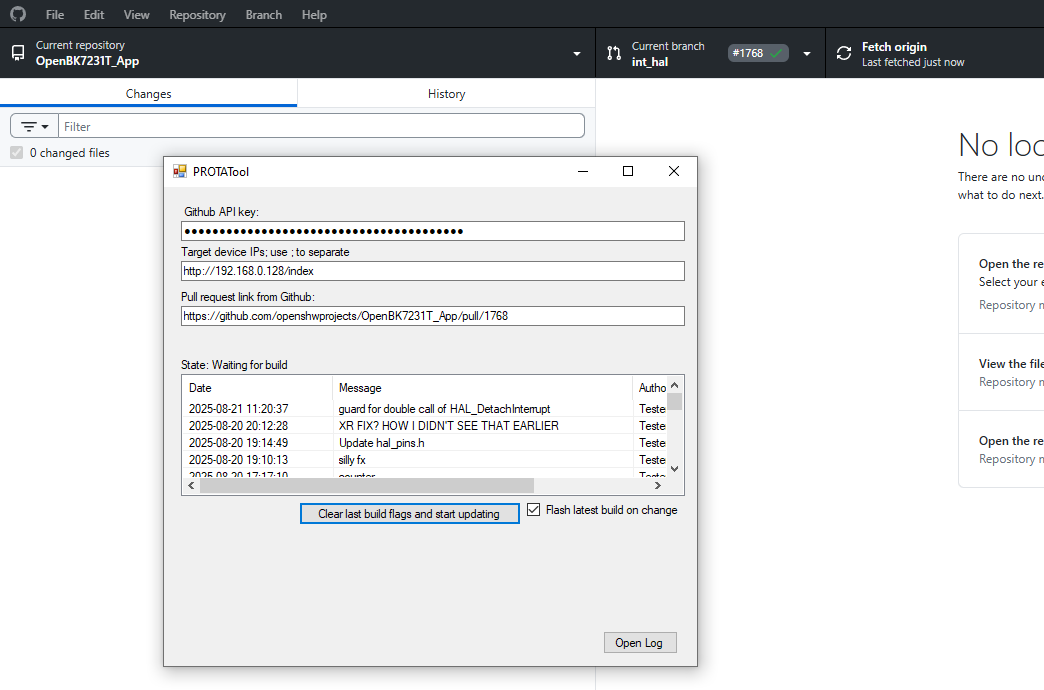The image size is (1044, 690).
Task: Expand the Current repository dropdown
Action: (x=577, y=54)
